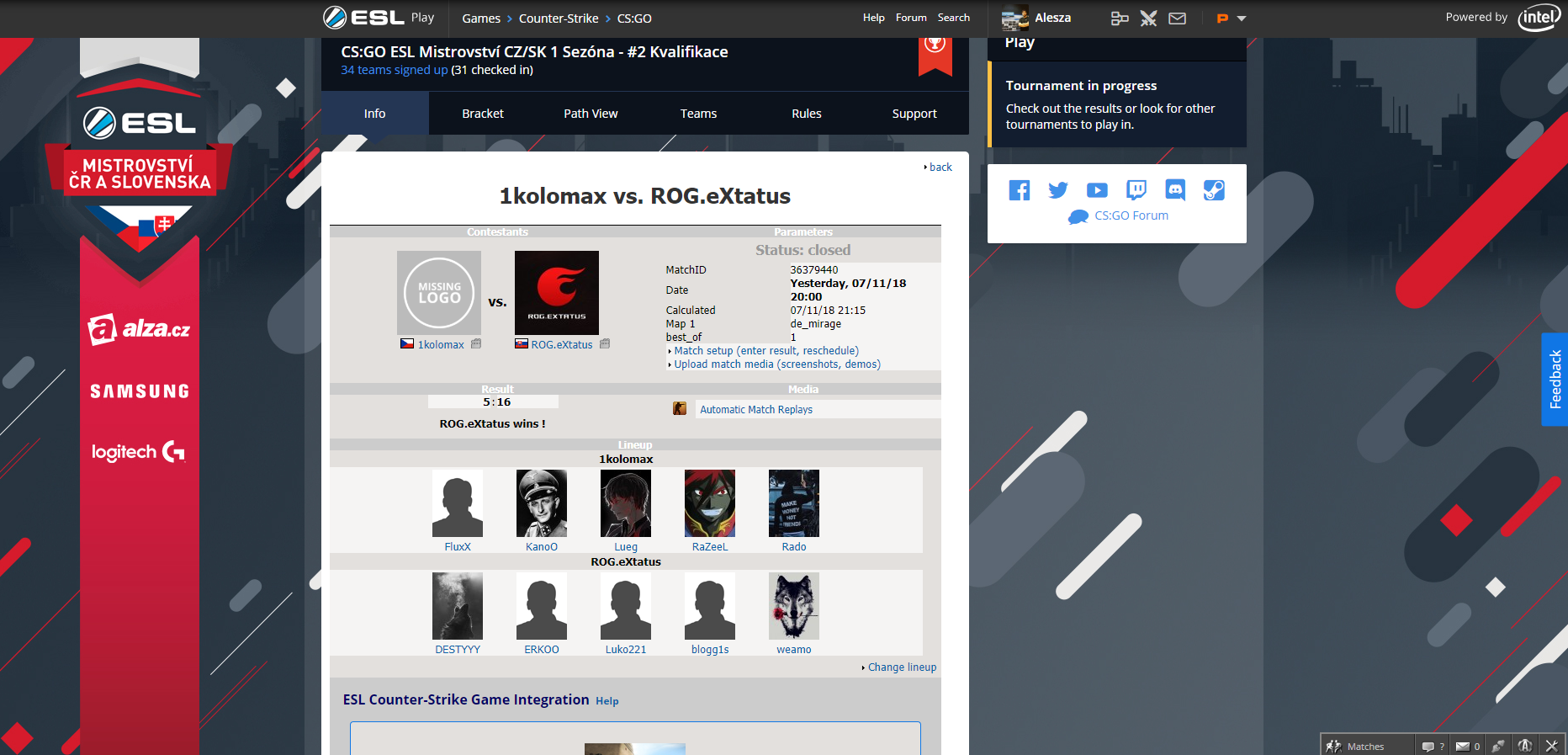The image size is (1568, 755).
Task: Click the back link
Action: click(940, 167)
